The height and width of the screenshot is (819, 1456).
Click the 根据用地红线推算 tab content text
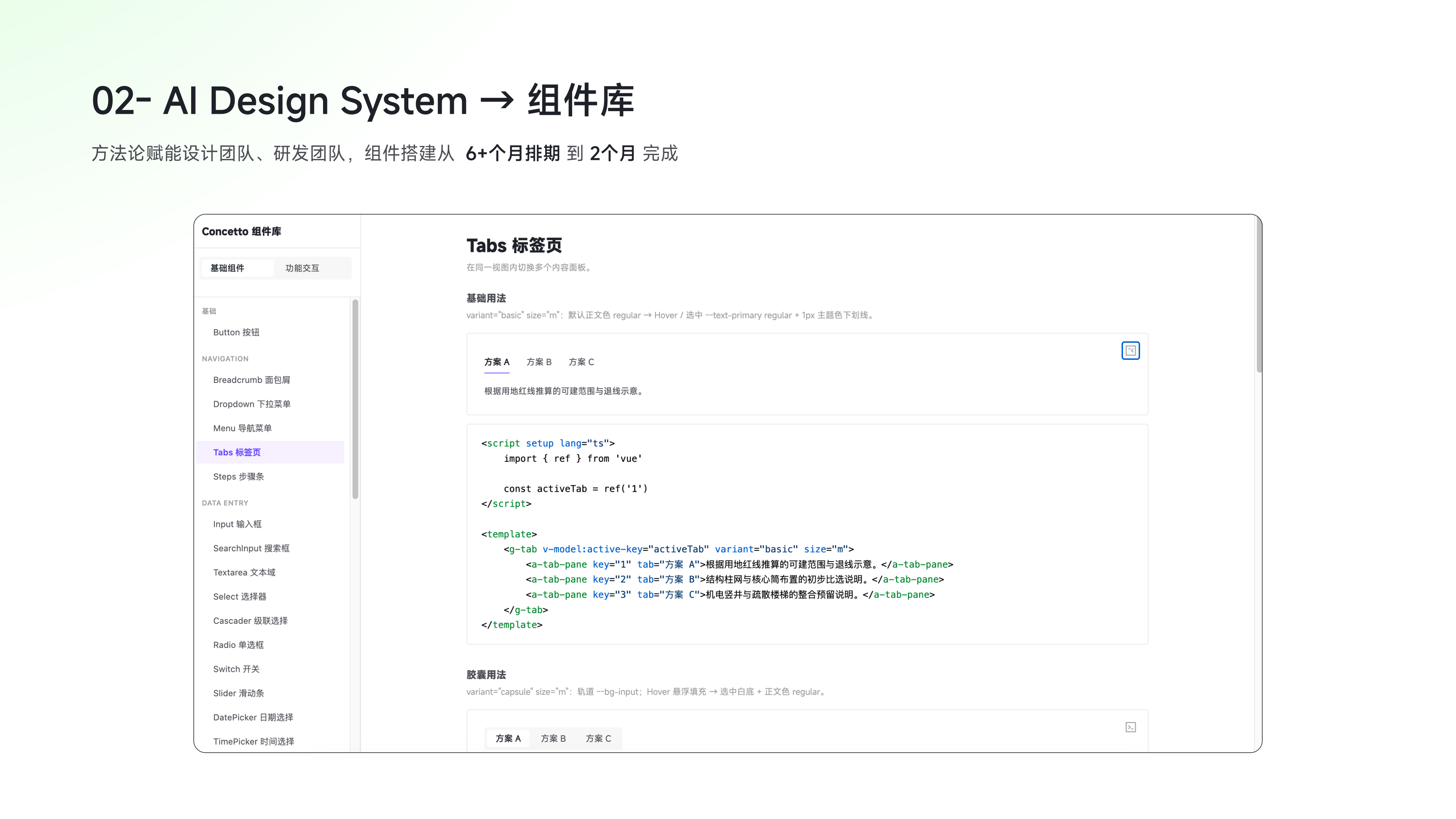[565, 391]
